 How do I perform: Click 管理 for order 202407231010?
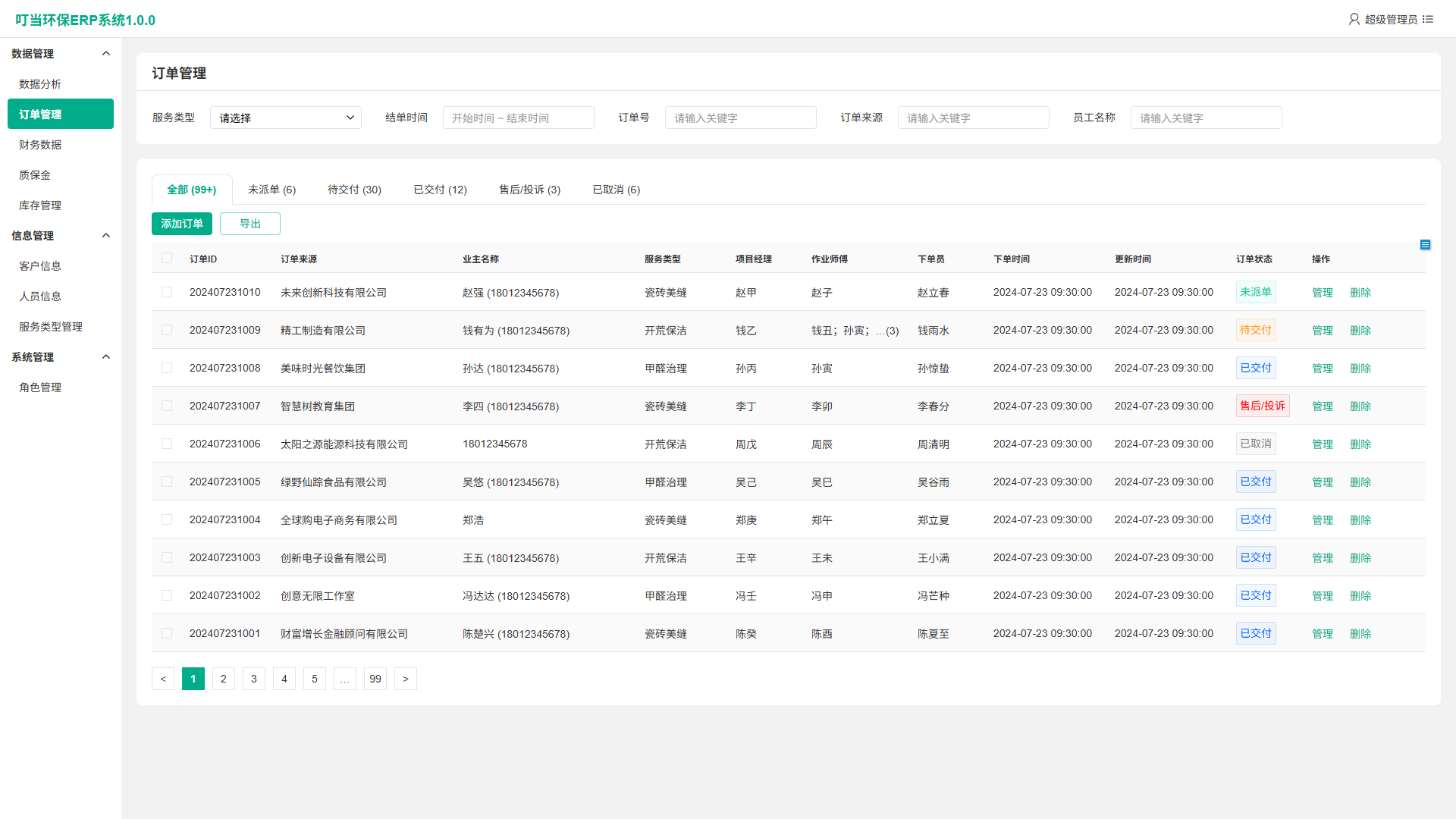[x=1323, y=292]
